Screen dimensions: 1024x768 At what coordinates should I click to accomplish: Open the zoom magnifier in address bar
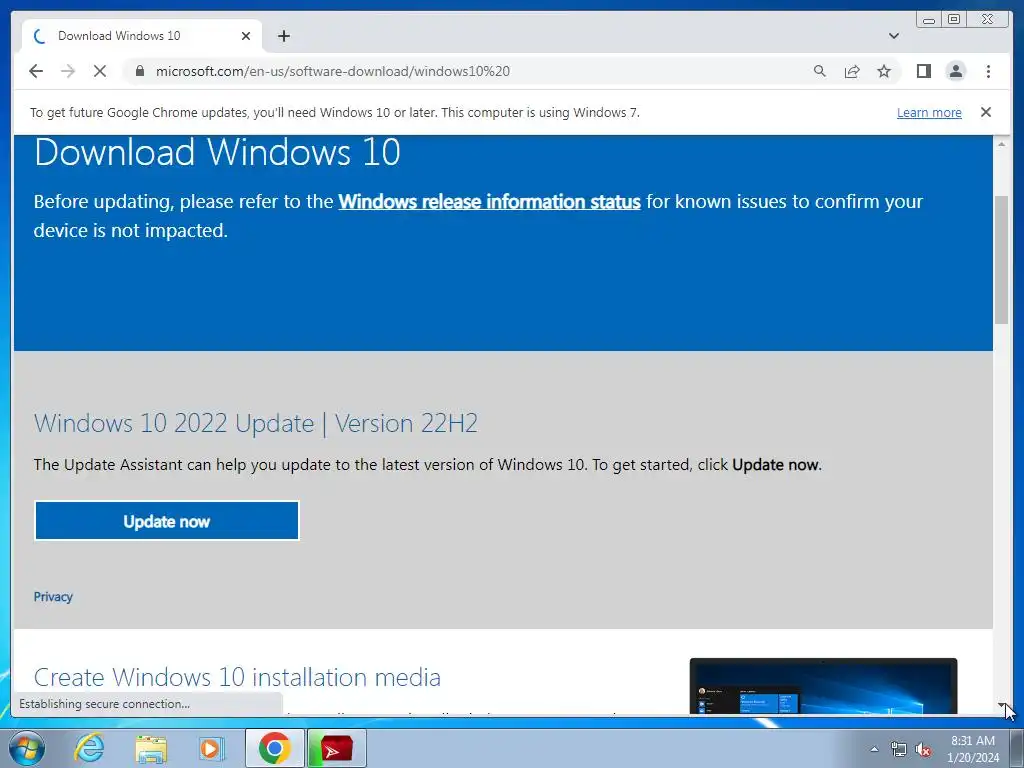[x=820, y=71]
